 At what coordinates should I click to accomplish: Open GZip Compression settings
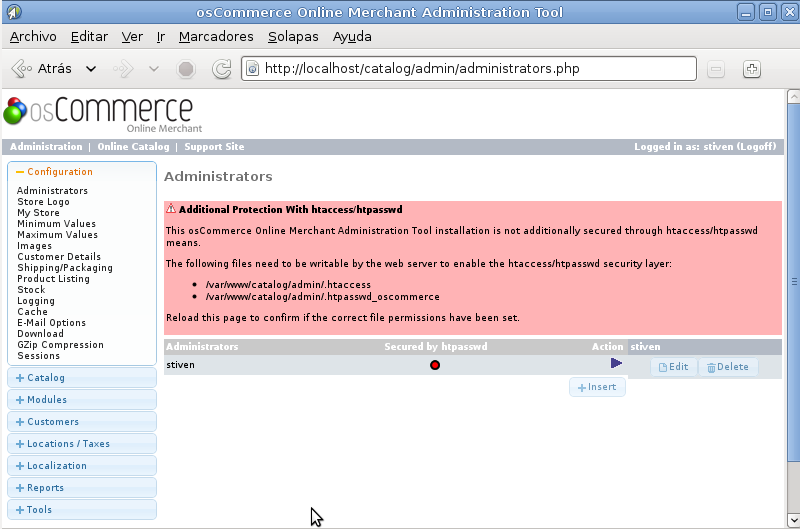point(60,345)
